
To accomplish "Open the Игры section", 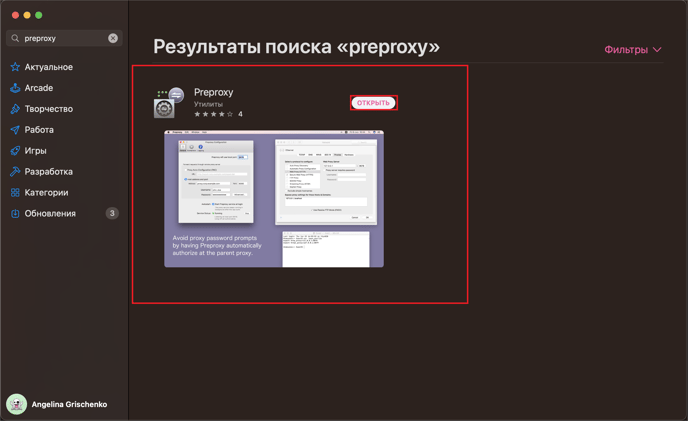I will click(x=36, y=151).
